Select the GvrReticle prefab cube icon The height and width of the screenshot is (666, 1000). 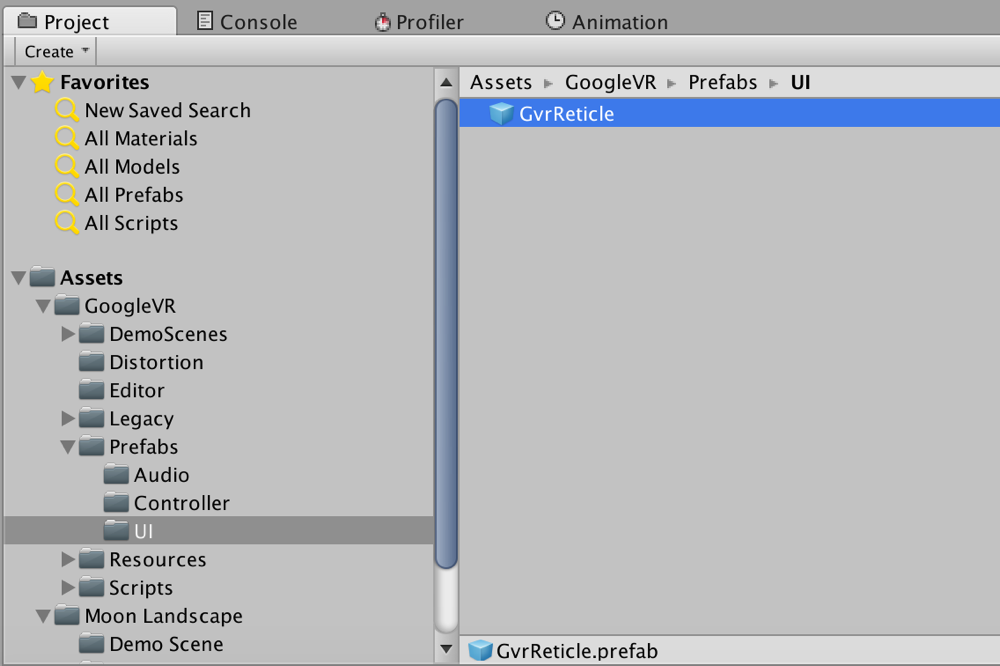click(x=501, y=114)
